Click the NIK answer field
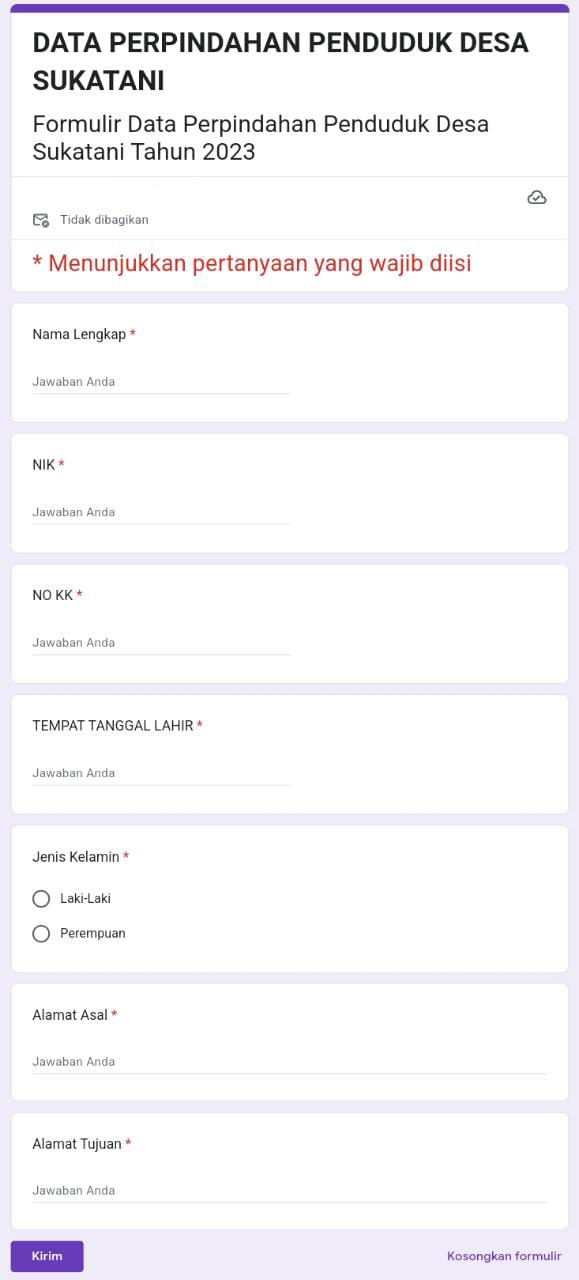The width and height of the screenshot is (579, 1280). tap(160, 511)
